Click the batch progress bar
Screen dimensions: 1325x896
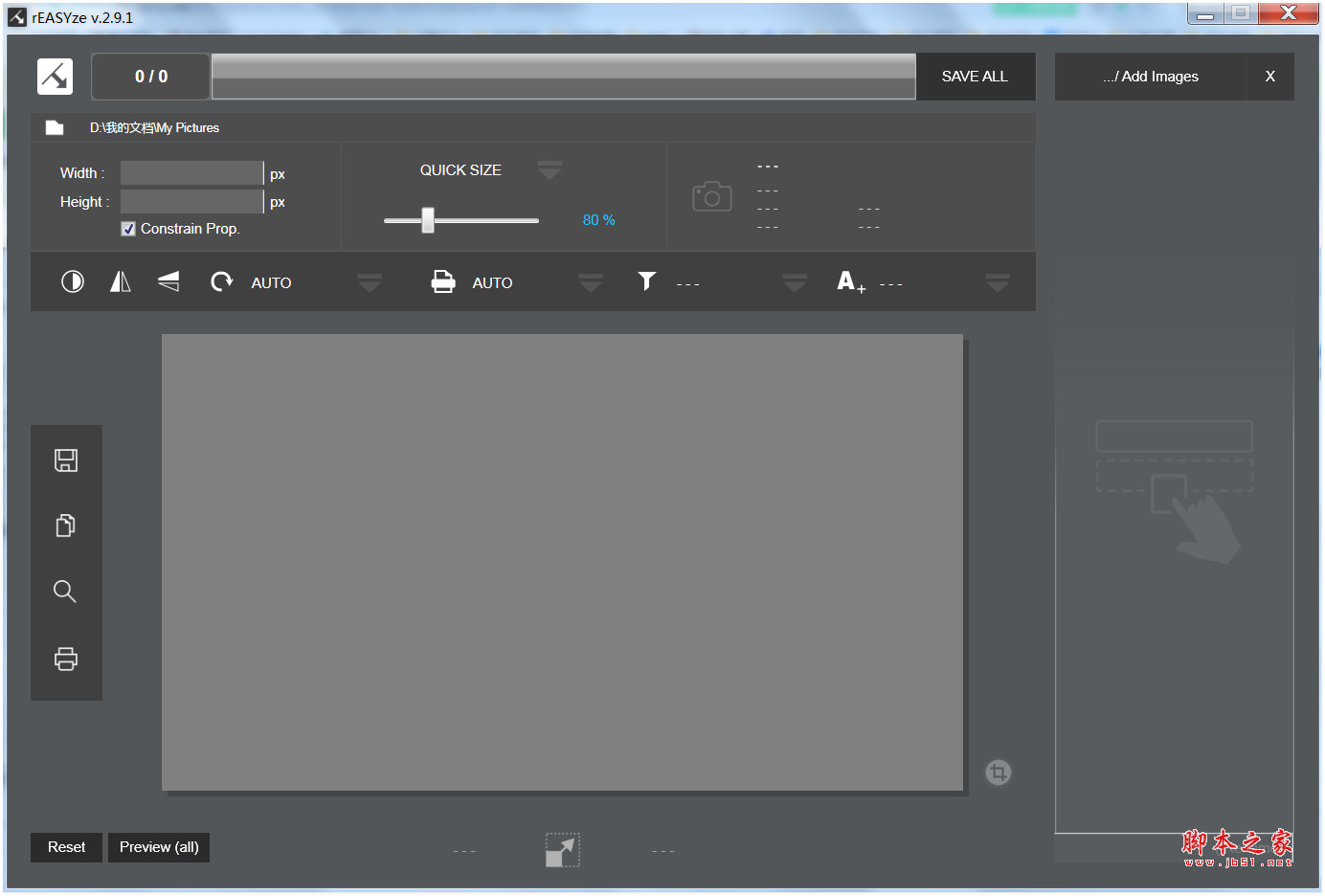pyautogui.click(x=563, y=77)
